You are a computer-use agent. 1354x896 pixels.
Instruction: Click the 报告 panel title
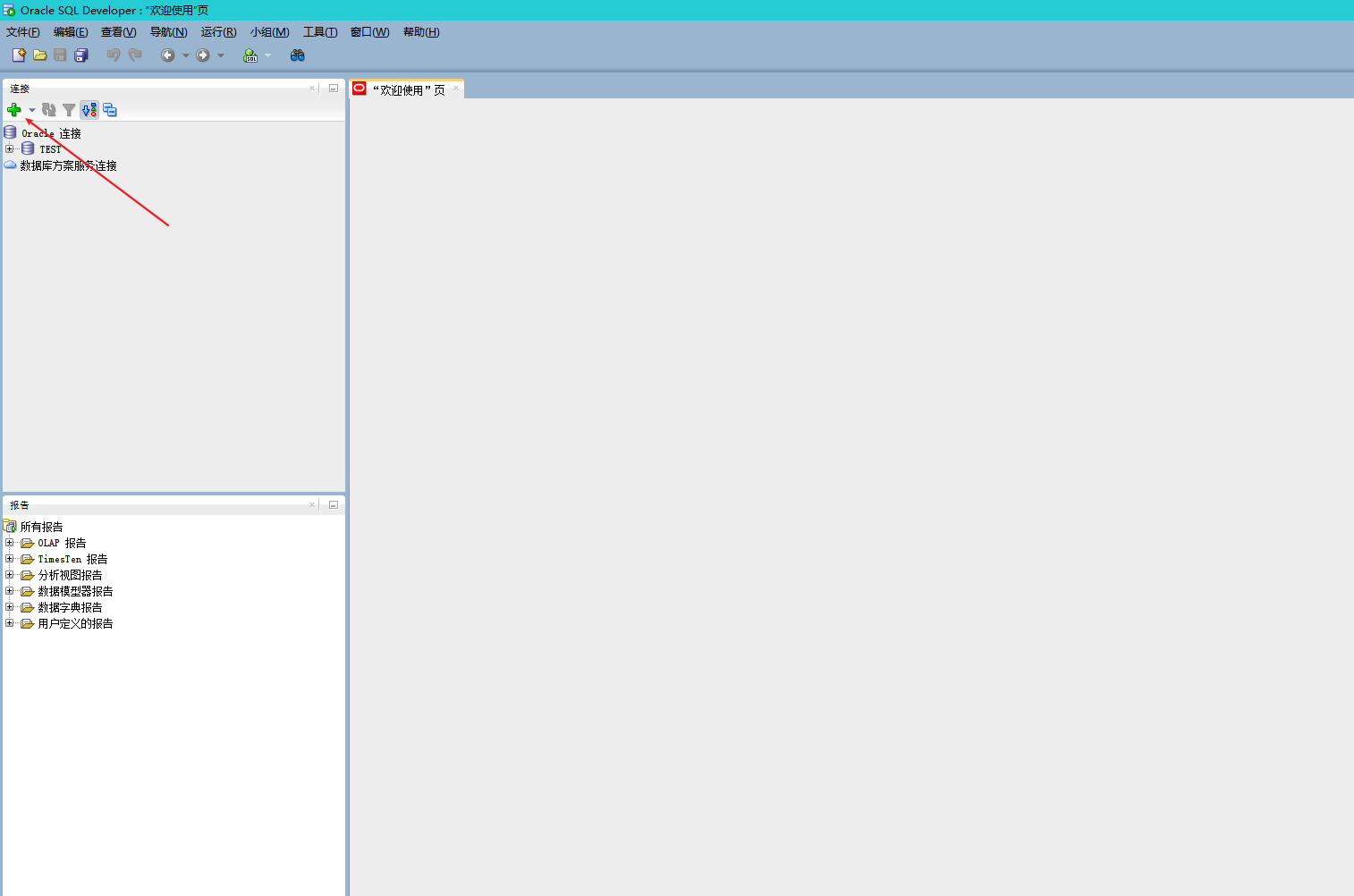pyautogui.click(x=20, y=505)
